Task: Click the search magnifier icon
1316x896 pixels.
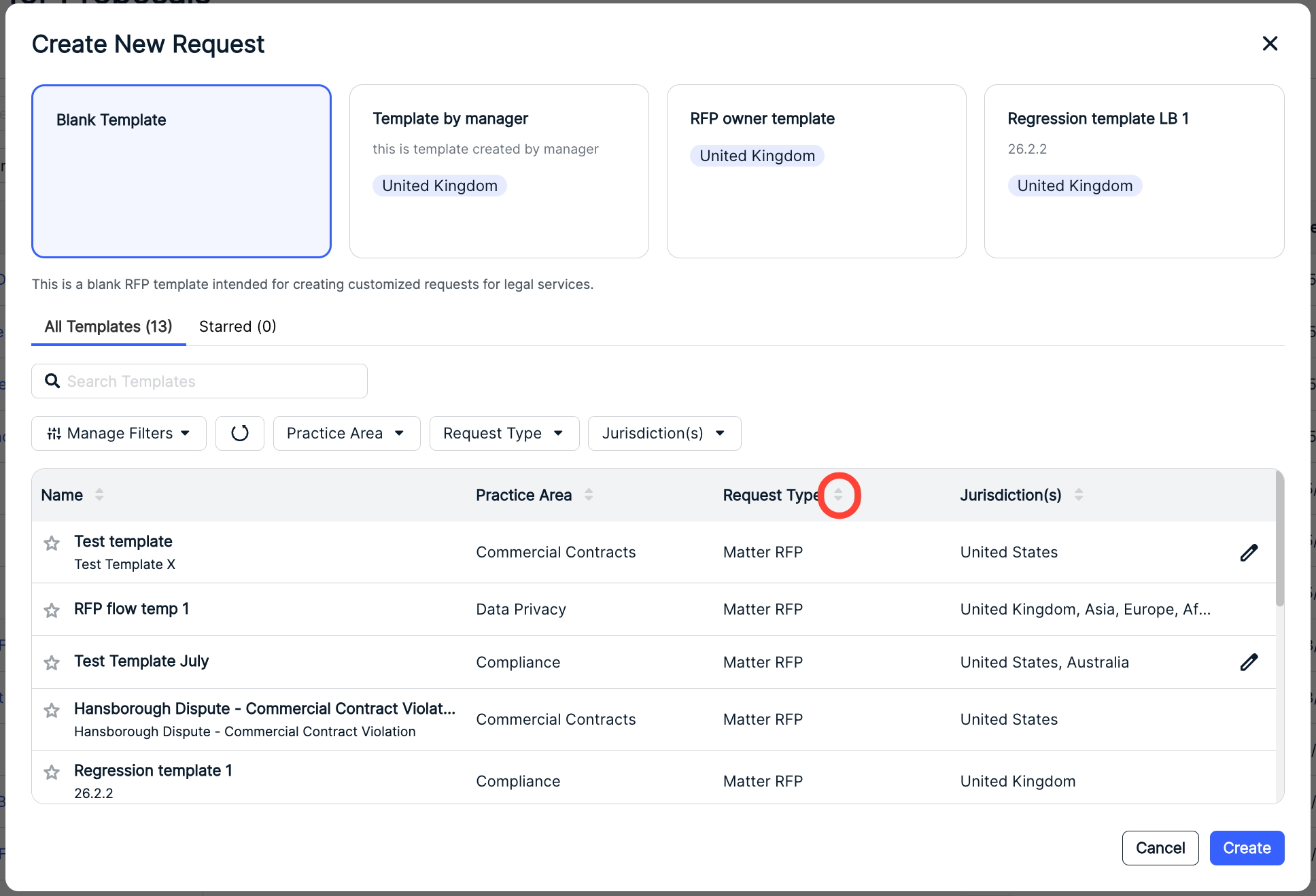Action: tap(52, 381)
